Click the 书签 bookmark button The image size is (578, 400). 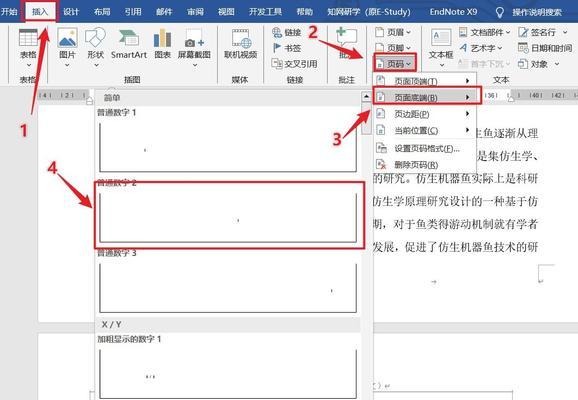pyautogui.click(x=287, y=48)
